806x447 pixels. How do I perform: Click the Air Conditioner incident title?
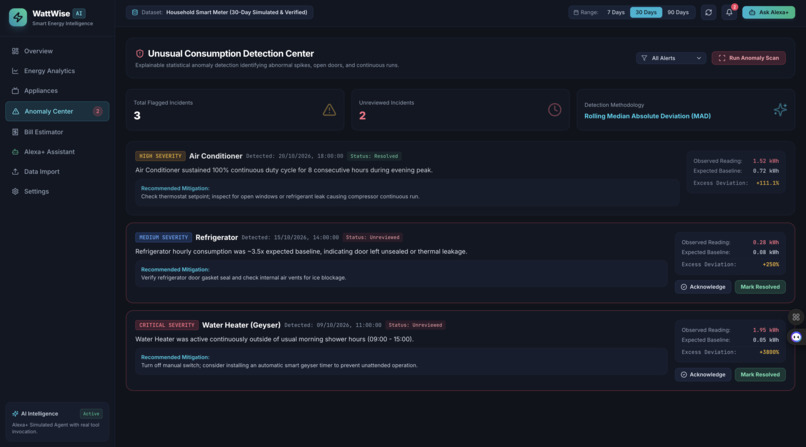click(215, 156)
